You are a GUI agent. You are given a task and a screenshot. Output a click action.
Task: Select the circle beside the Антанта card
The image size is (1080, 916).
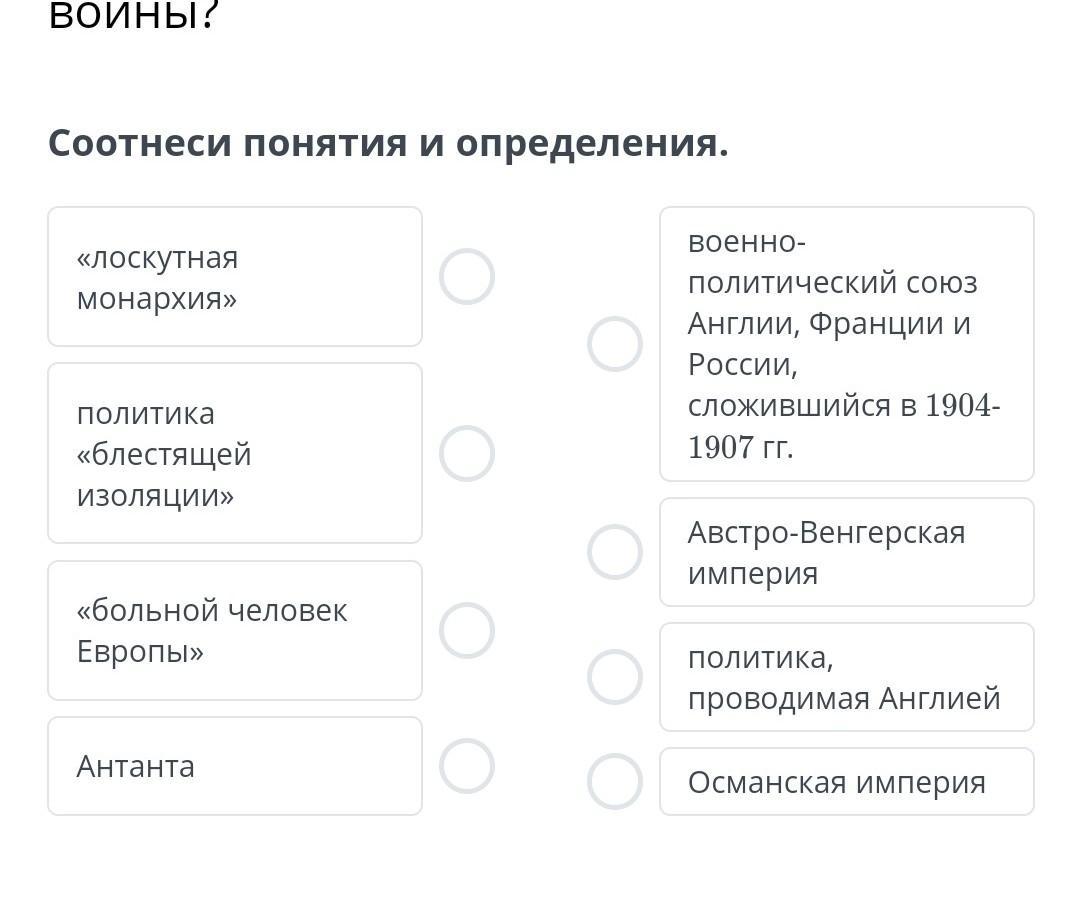click(467, 766)
